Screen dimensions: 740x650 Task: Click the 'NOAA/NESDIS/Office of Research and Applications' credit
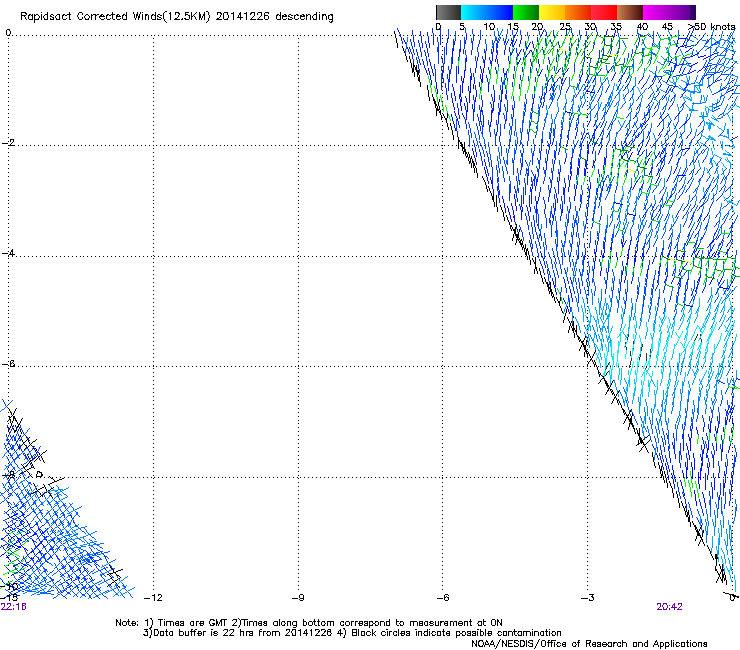click(589, 644)
